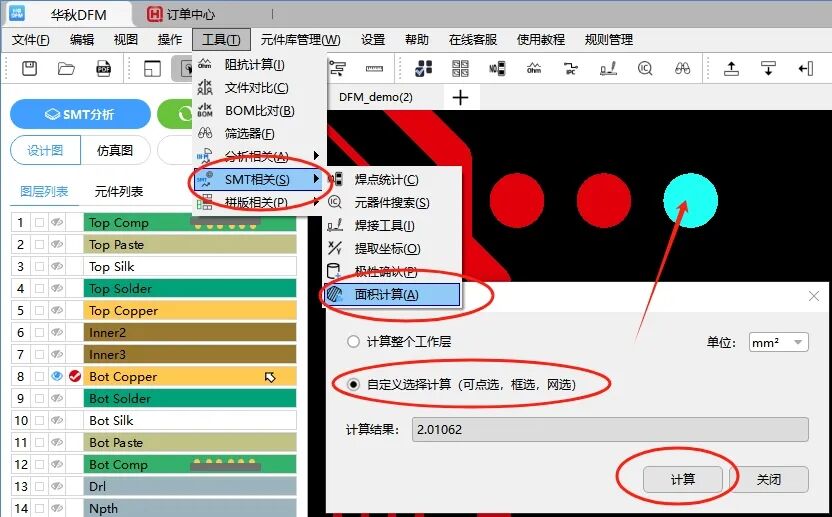Image resolution: width=832 pixels, height=517 pixels.
Task: Click the Top Copper layer color bar
Action: (190, 311)
